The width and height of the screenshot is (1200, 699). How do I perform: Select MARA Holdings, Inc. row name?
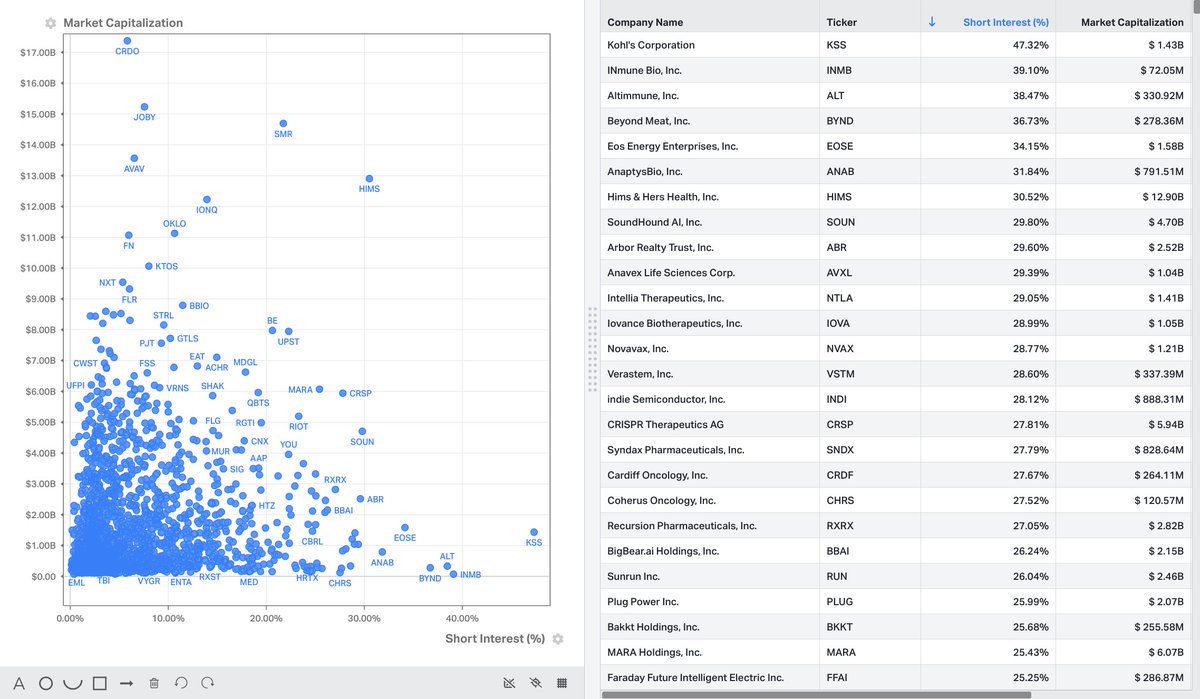[x=655, y=653]
